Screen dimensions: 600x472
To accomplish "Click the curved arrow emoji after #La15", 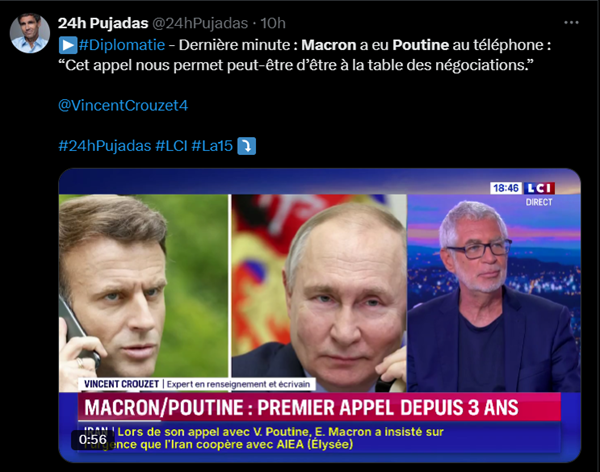I will tap(247, 146).
